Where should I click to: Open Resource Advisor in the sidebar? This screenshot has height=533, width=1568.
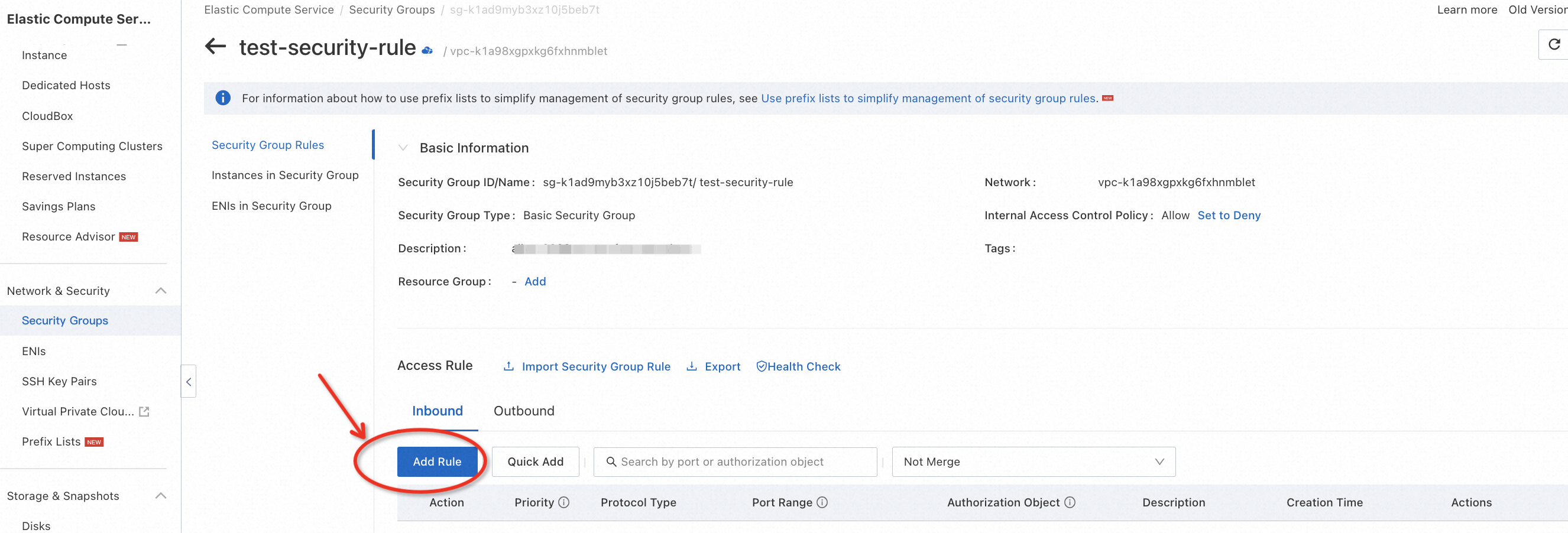[68, 237]
